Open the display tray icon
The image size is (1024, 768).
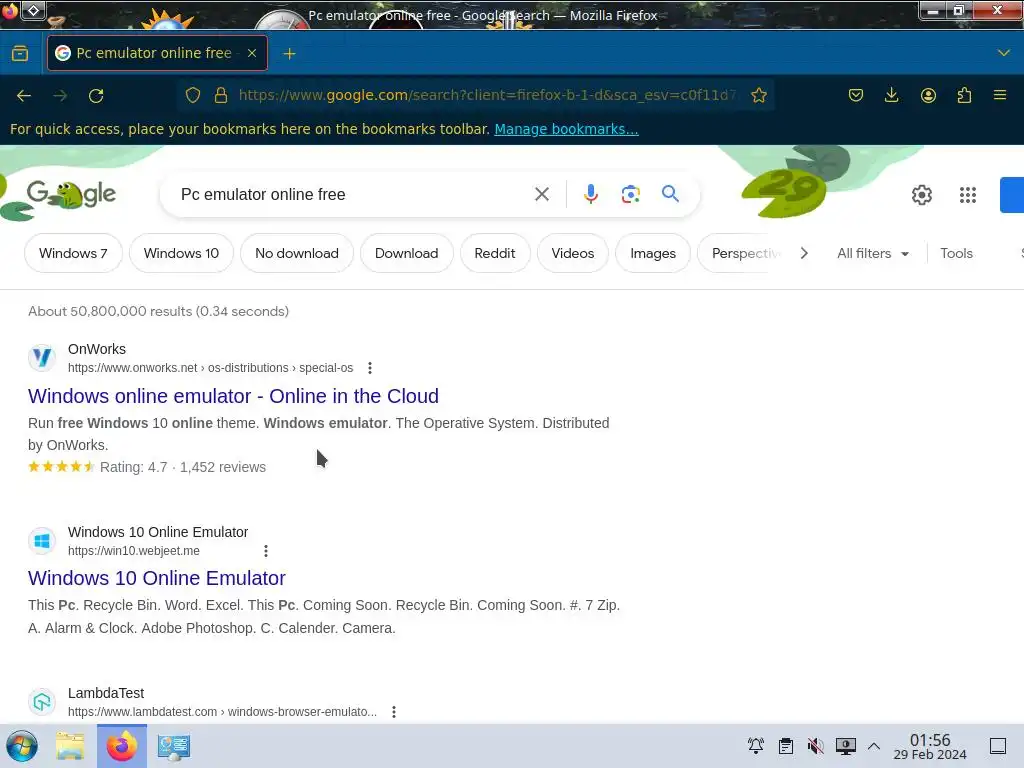(845, 746)
